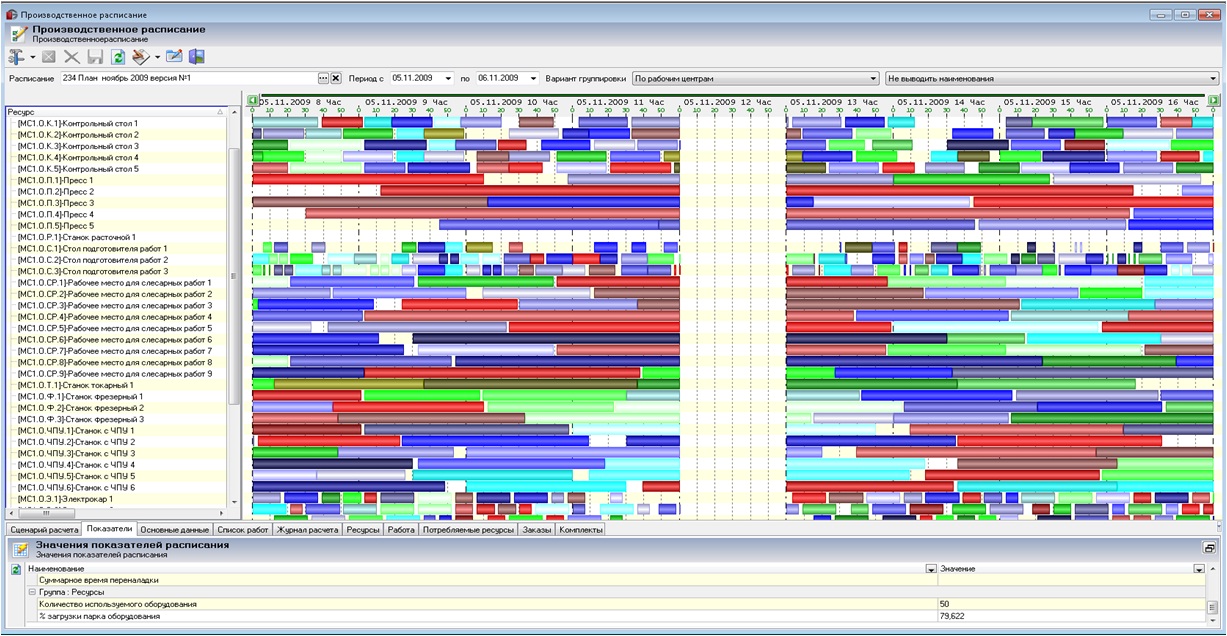Click the print/report icon in toolbar
1227x636 pixels.
pyautogui.click(x=141, y=57)
